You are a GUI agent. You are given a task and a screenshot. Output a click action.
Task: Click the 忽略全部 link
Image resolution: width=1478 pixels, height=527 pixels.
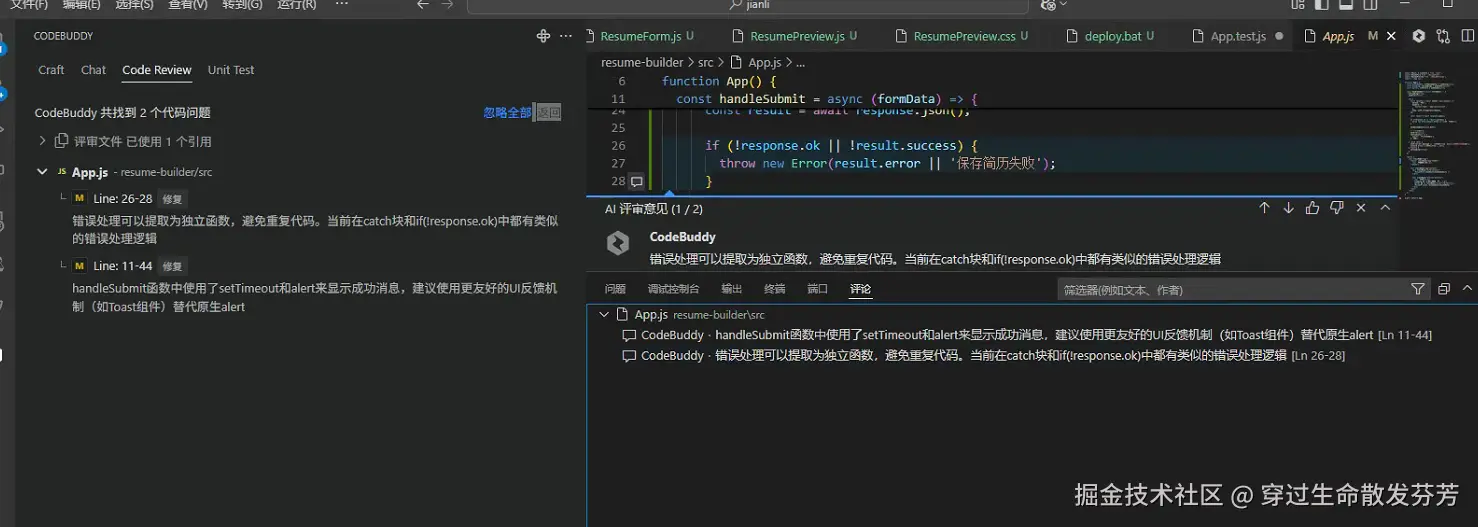[508, 113]
